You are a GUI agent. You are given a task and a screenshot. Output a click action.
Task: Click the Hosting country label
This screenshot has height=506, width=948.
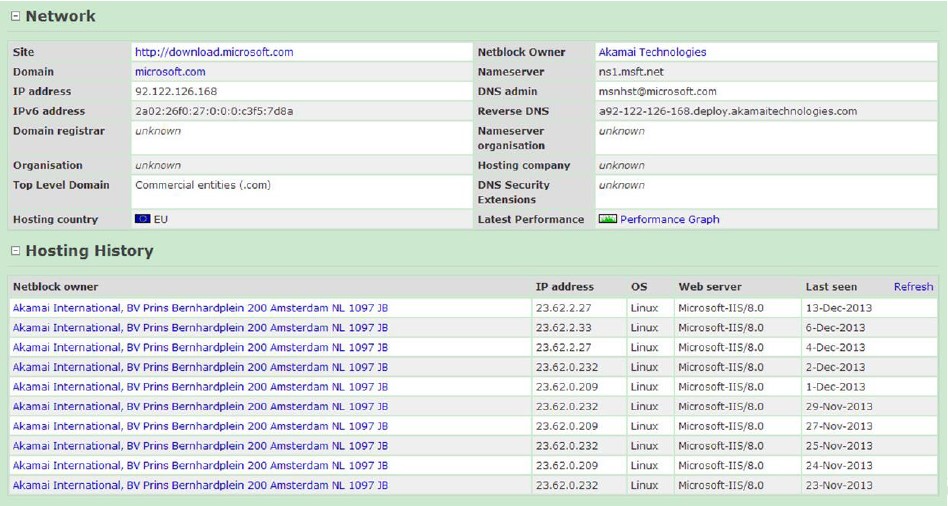(x=56, y=219)
